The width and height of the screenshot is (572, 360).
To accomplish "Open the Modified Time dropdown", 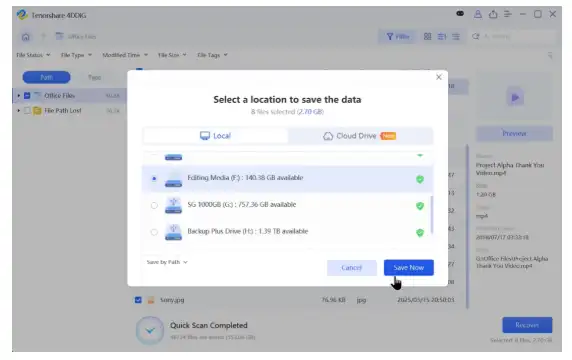I will 125,55.
